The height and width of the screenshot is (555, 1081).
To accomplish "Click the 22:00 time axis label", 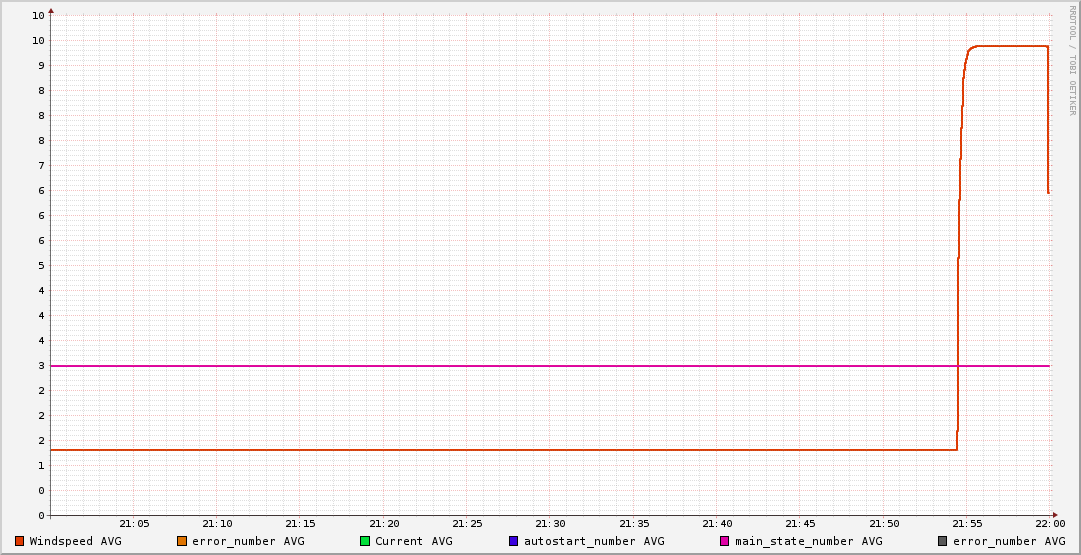I will pyautogui.click(x=1049, y=523).
